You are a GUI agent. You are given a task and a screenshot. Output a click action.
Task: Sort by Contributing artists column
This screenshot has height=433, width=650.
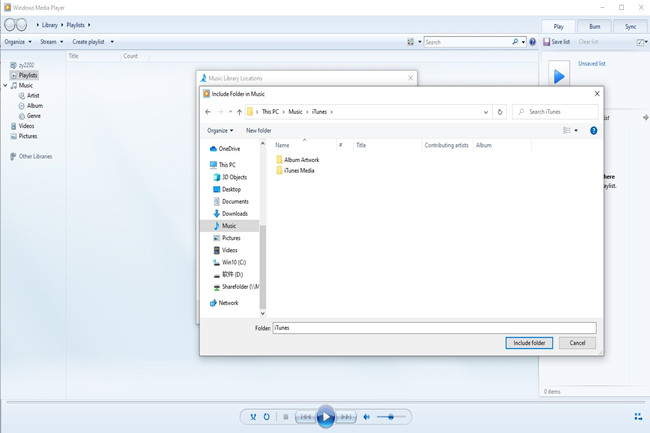[447, 145]
